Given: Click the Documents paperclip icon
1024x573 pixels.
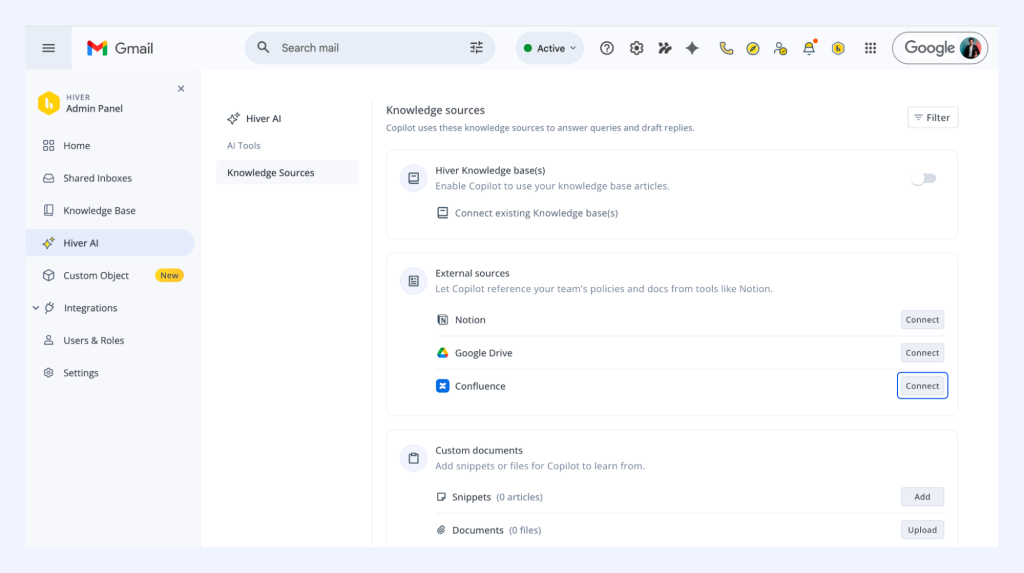Looking at the screenshot, I should coord(441,530).
